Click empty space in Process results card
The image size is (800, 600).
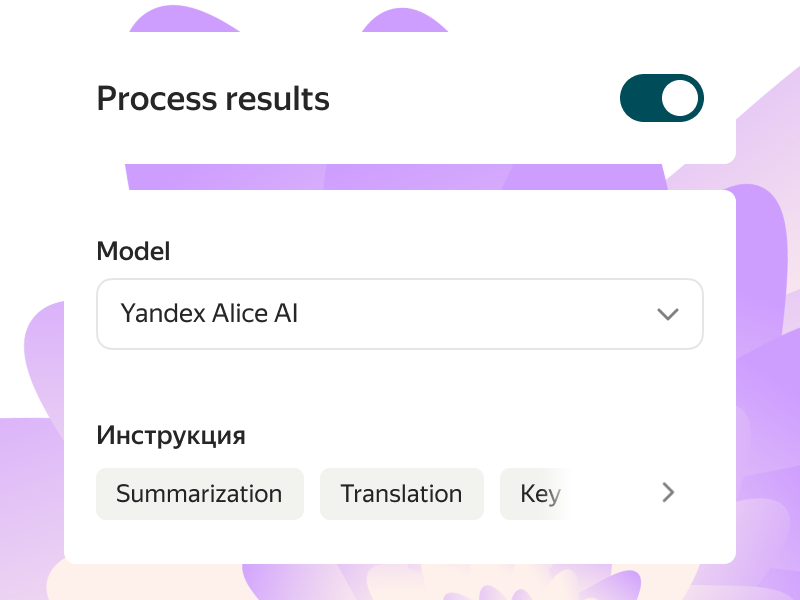click(x=470, y=98)
